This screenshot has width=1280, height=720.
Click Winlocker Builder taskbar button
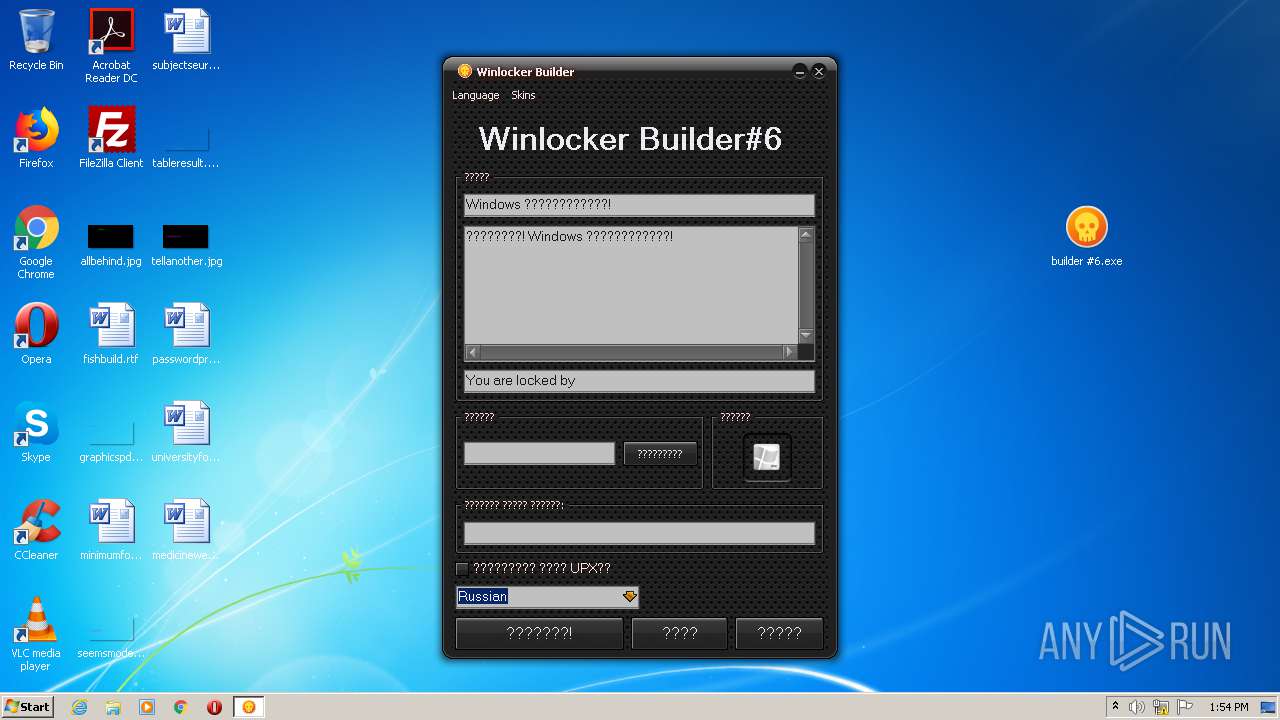click(x=248, y=707)
